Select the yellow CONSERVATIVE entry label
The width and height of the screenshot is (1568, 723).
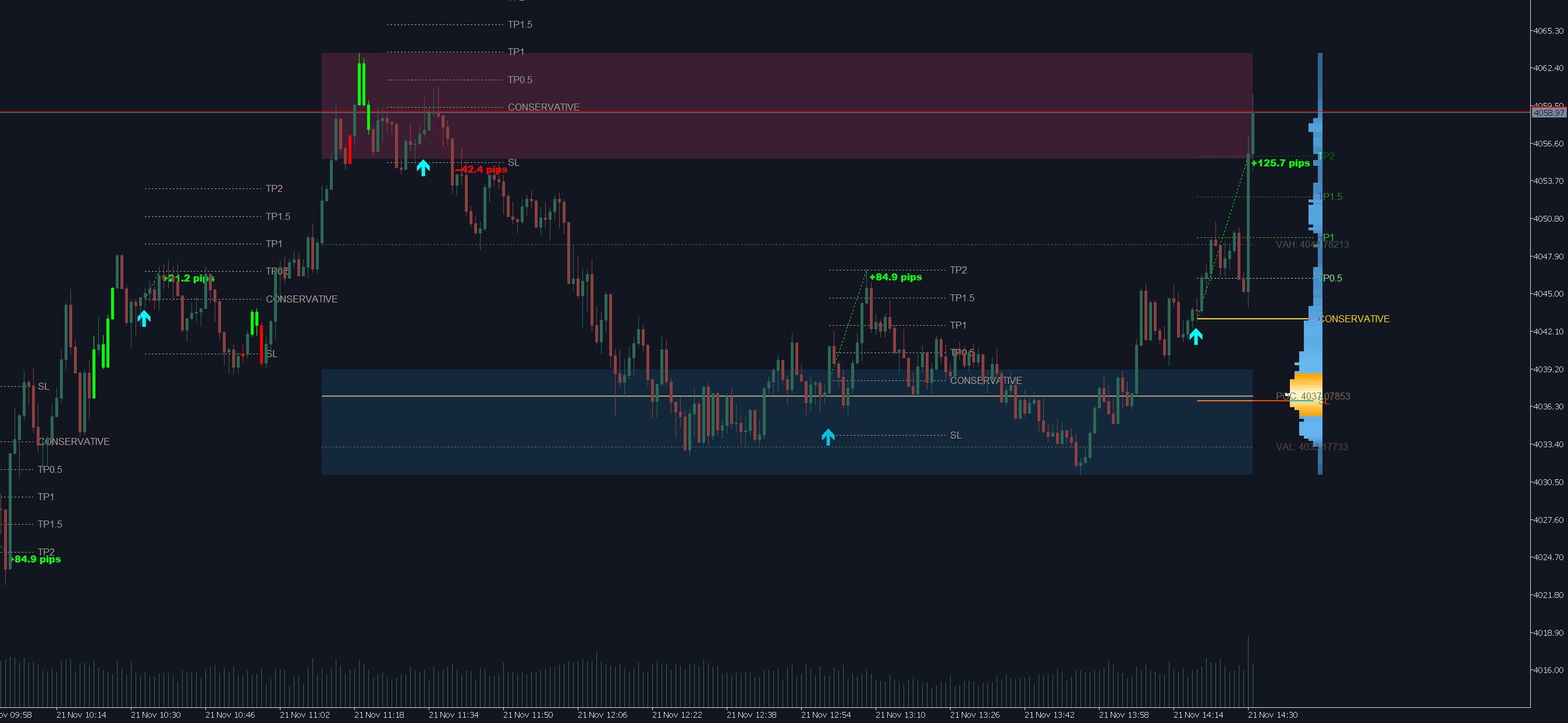tap(1354, 319)
